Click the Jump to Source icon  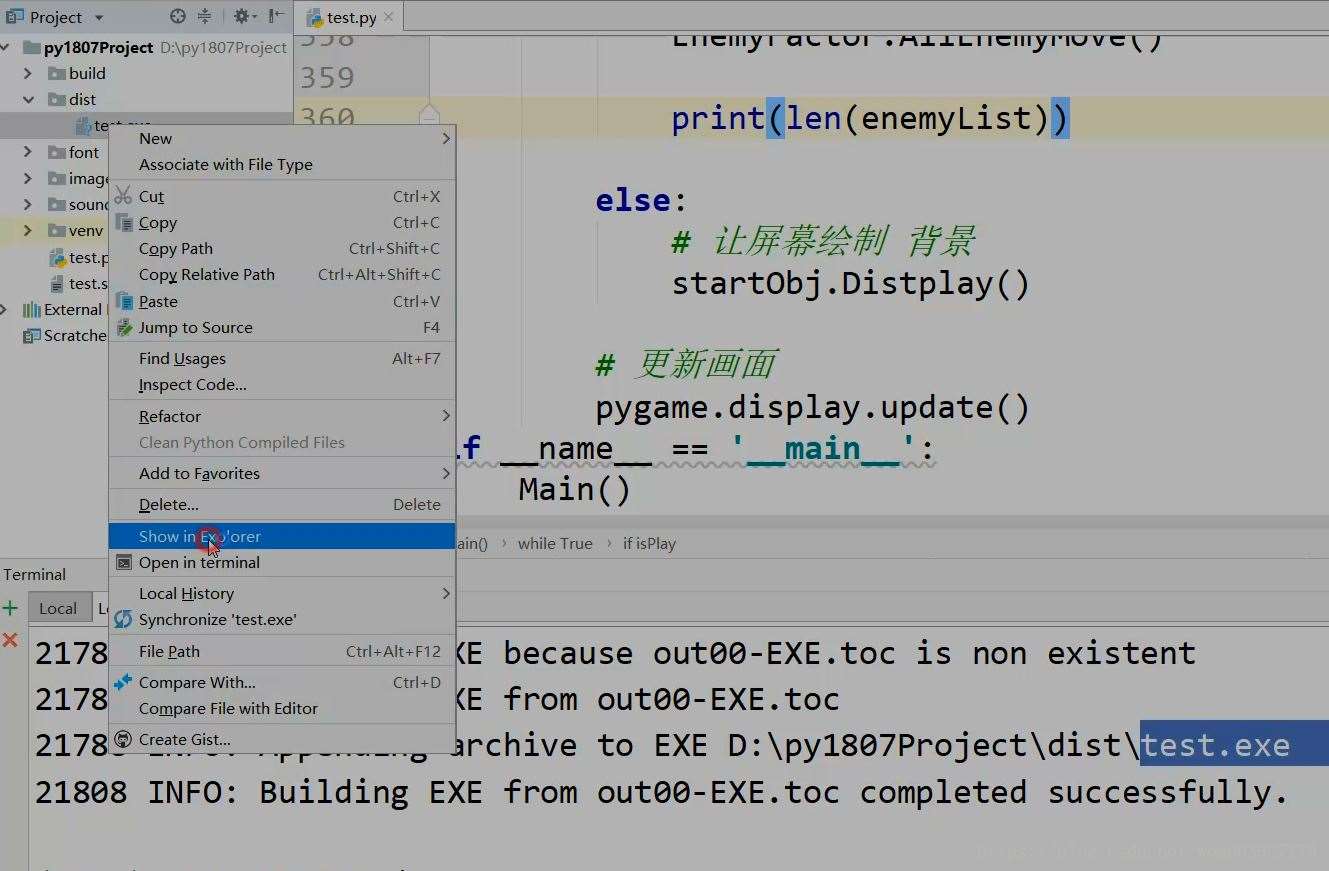point(123,327)
